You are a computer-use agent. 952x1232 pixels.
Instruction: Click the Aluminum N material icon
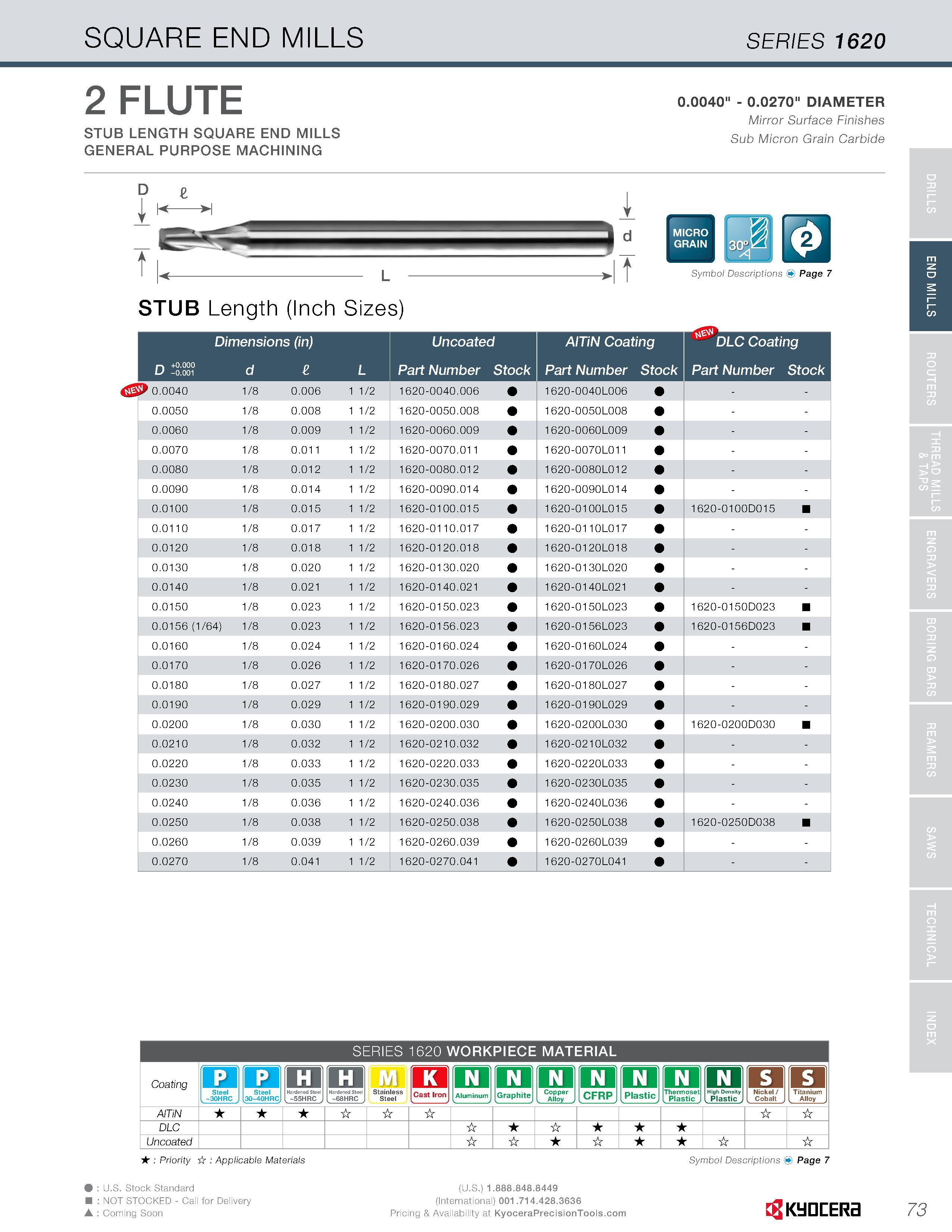click(x=472, y=1084)
